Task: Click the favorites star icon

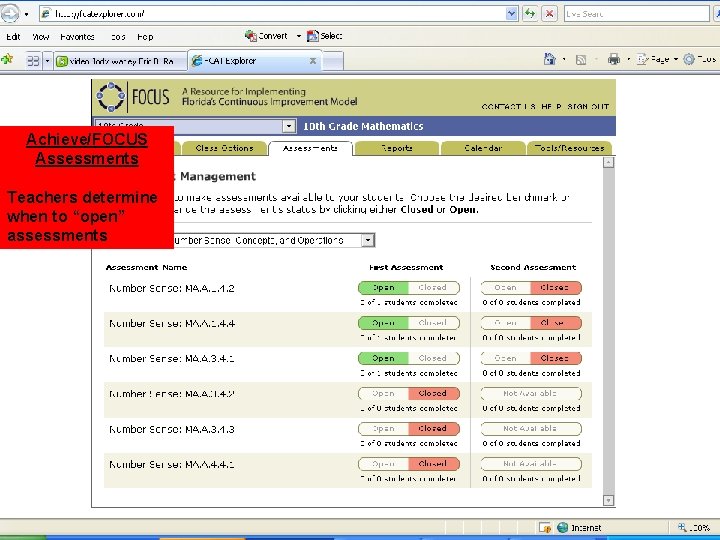Action: point(7,59)
